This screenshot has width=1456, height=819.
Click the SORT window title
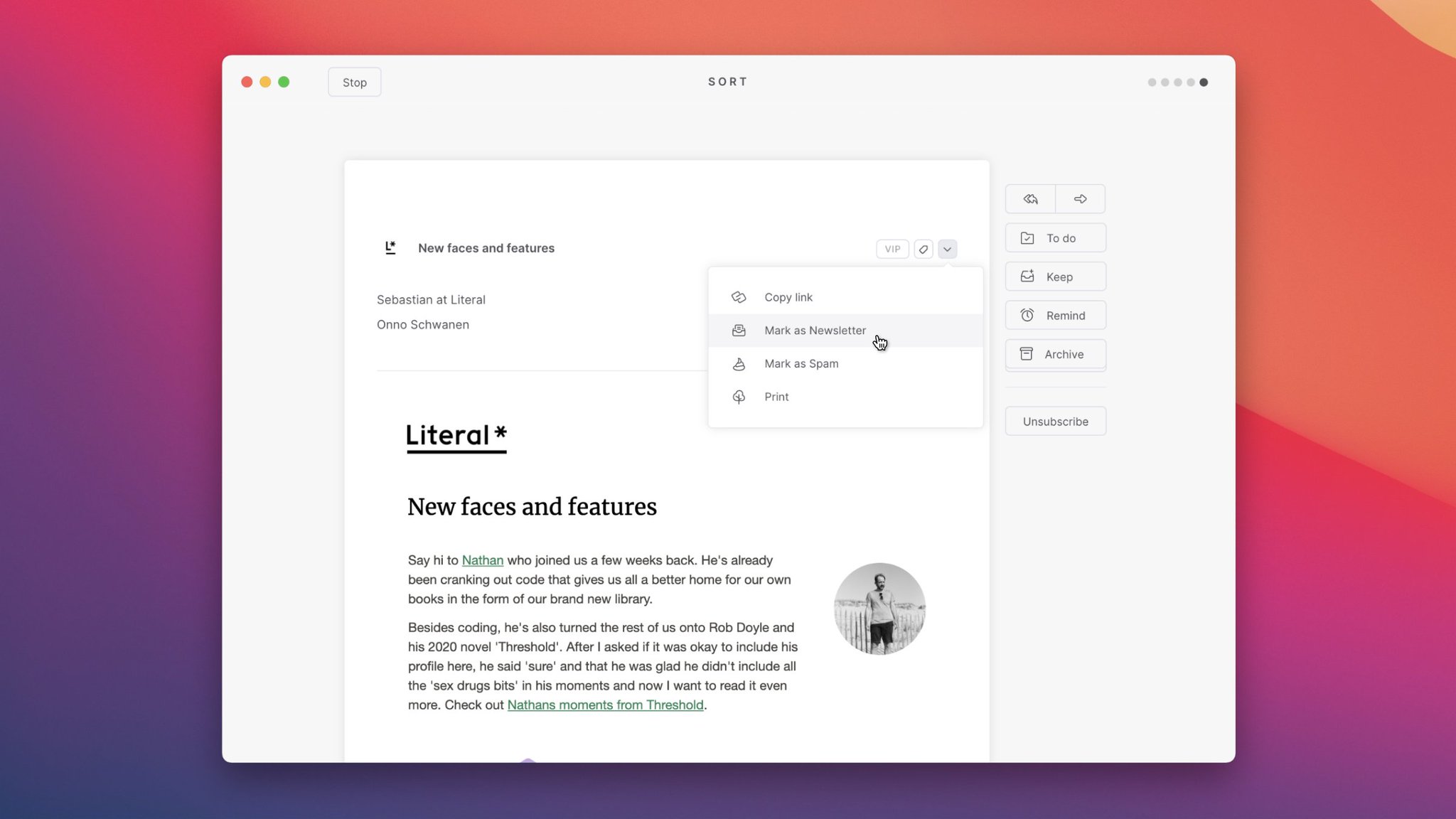[x=728, y=82]
